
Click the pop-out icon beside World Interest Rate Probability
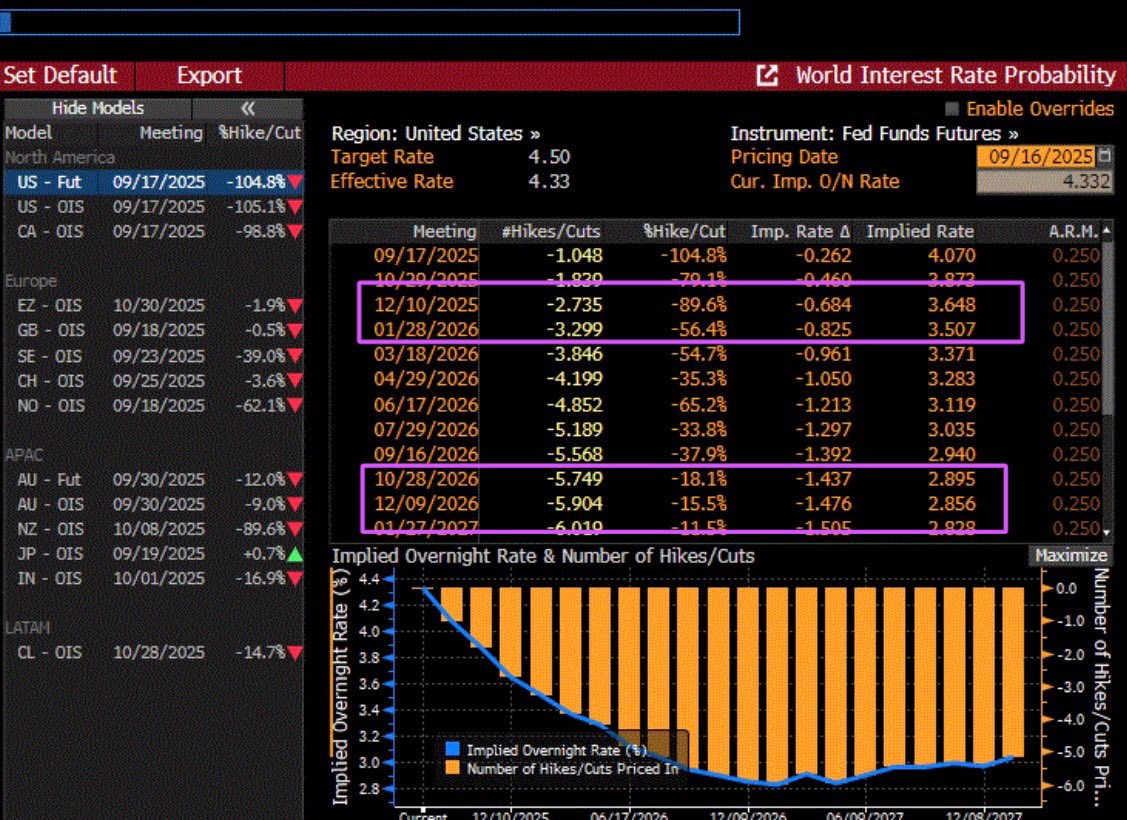pos(768,76)
